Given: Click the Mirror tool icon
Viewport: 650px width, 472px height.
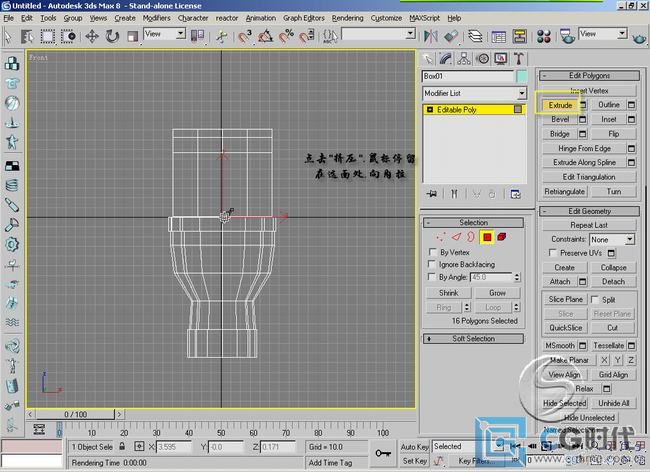Looking at the screenshot, I should coord(431,36).
